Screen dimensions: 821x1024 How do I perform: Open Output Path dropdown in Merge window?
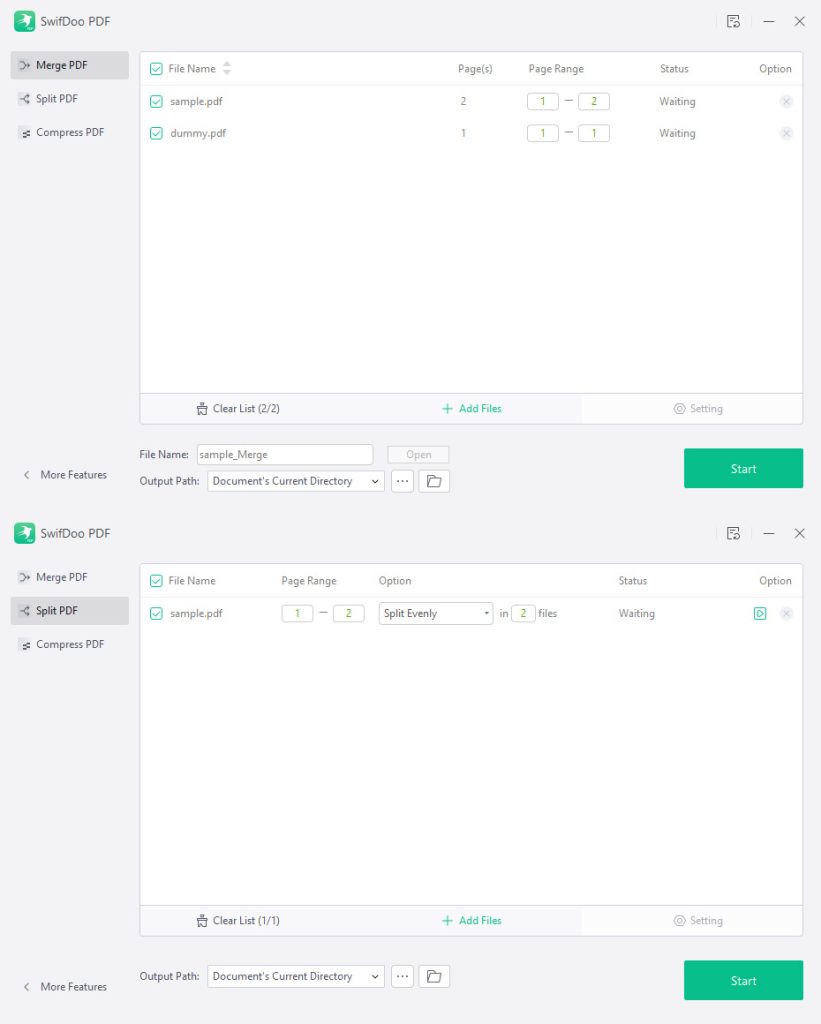coord(296,481)
